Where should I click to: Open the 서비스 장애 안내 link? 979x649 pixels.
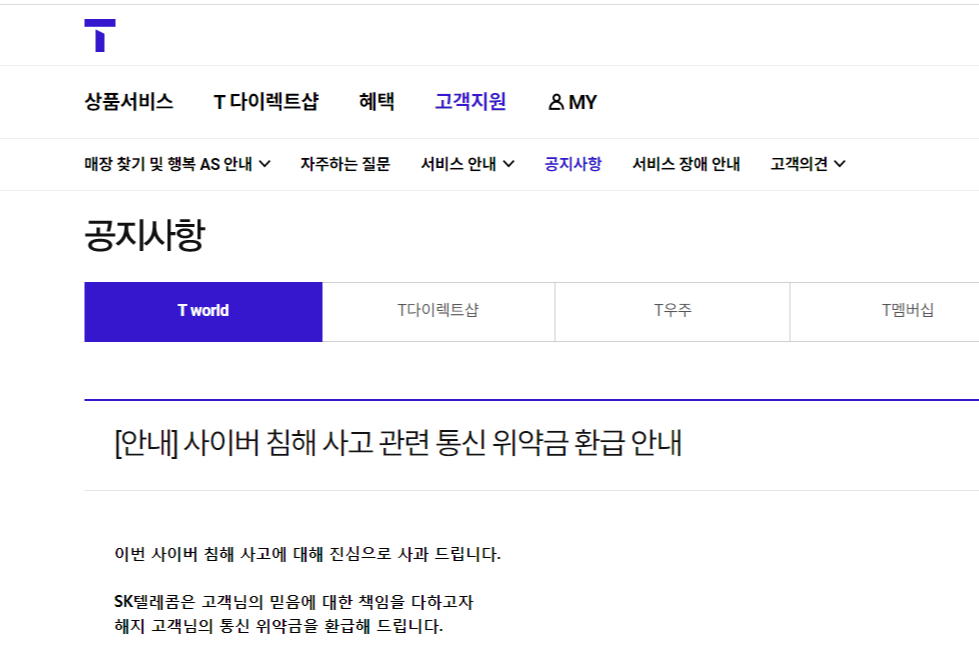pyautogui.click(x=686, y=164)
